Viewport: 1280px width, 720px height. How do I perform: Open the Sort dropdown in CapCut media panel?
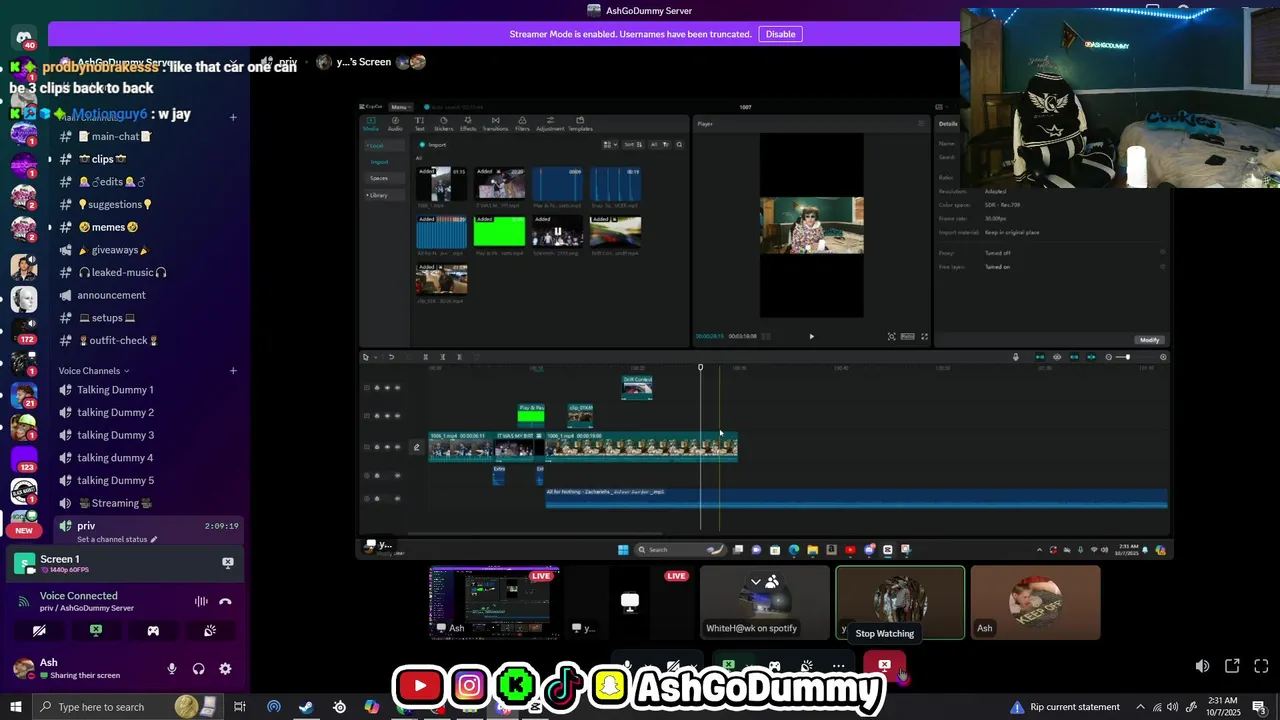[x=632, y=145]
